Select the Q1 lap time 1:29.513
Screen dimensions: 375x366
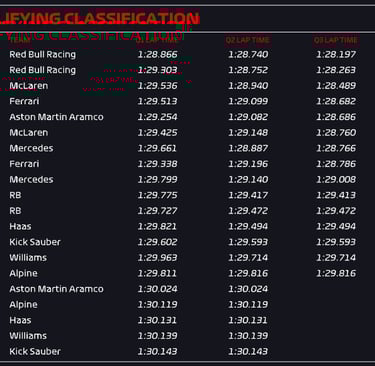coord(157,101)
